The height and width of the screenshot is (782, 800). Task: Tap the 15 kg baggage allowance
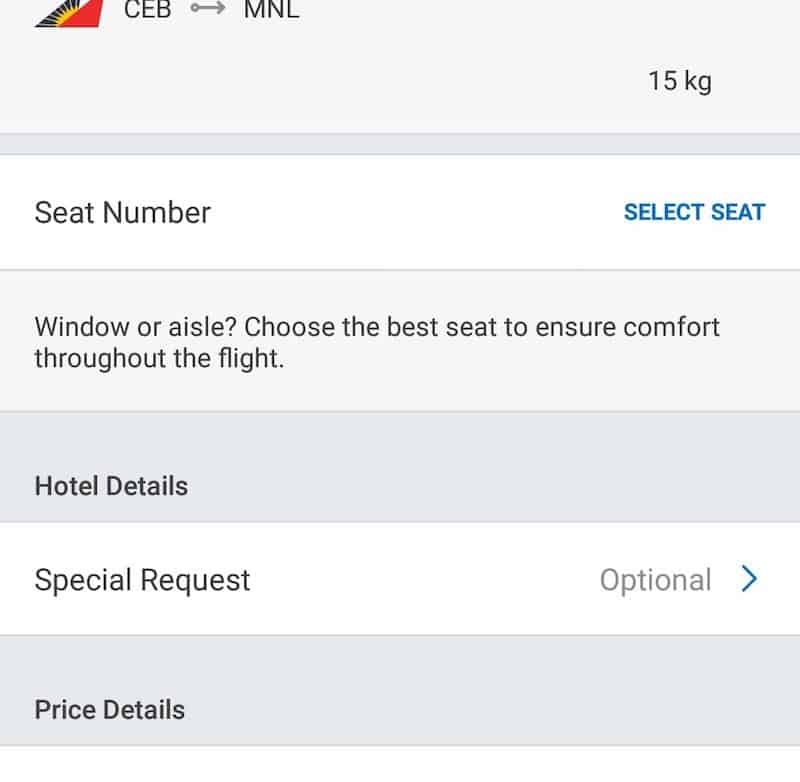tap(679, 80)
